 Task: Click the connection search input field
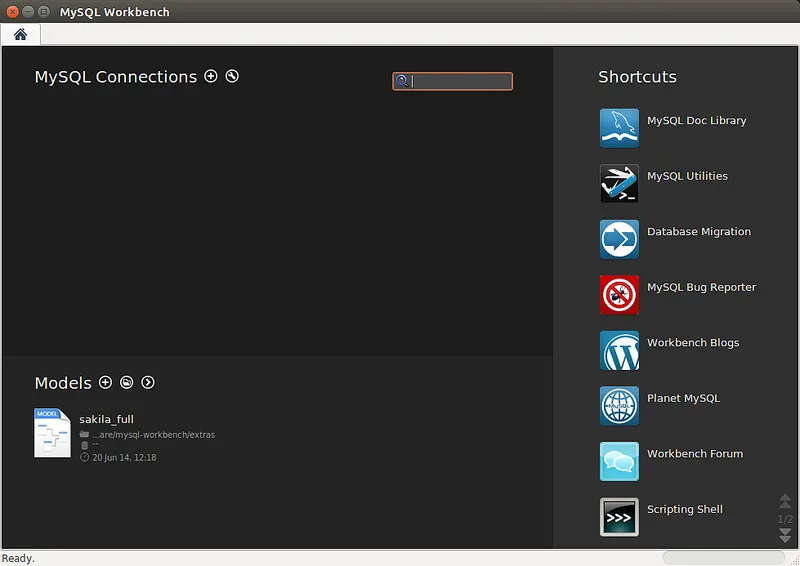point(460,81)
